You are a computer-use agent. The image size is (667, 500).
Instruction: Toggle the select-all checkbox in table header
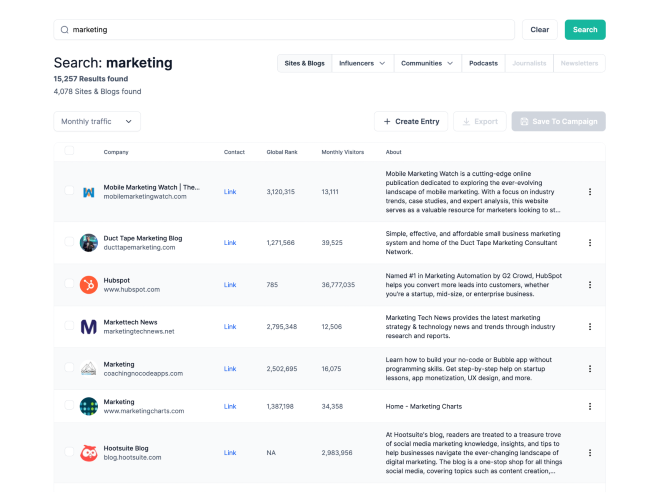69,151
